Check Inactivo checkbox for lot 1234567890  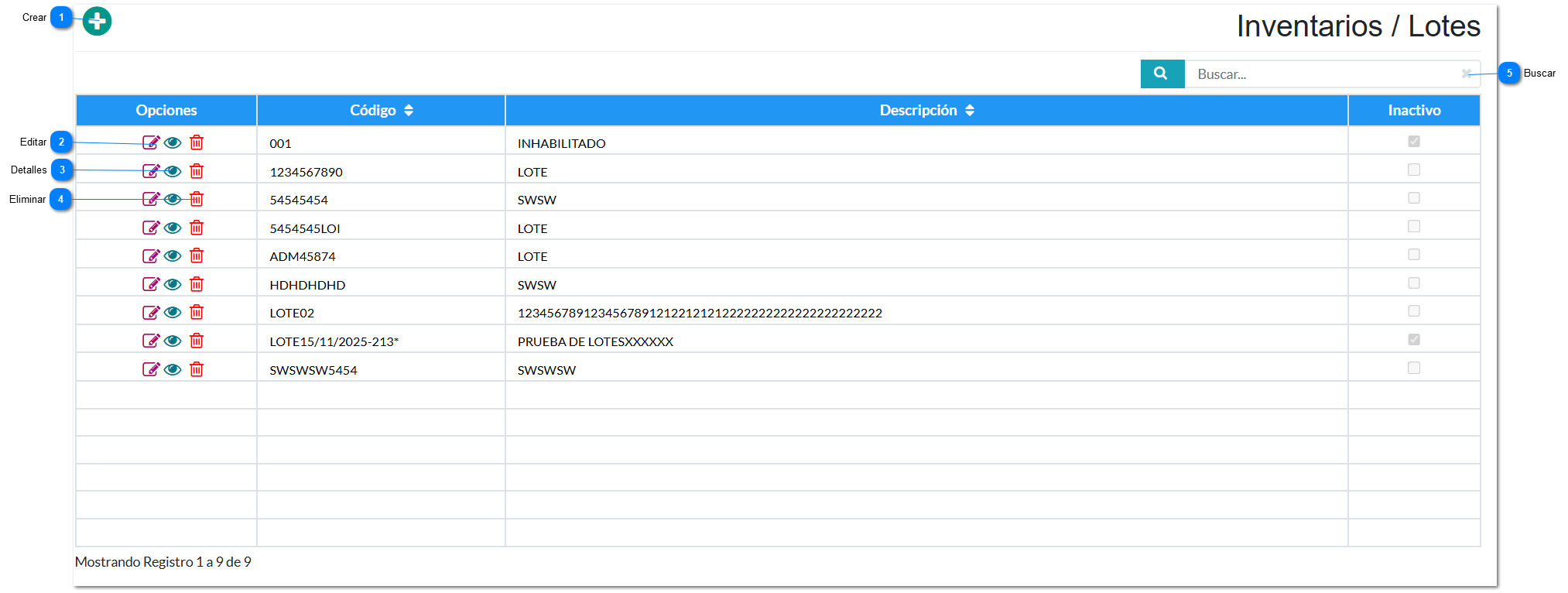click(x=1413, y=170)
